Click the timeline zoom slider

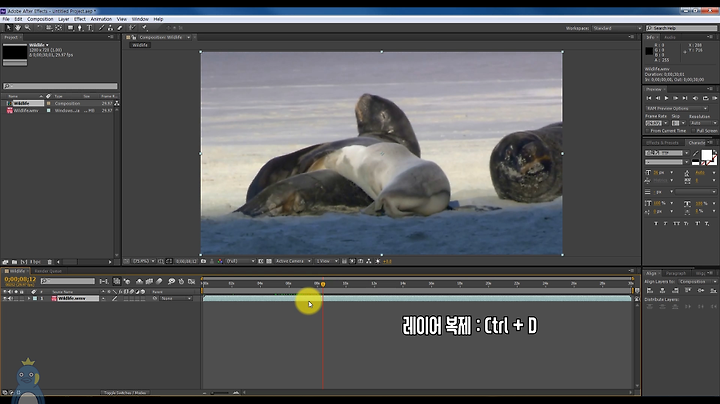point(220,393)
